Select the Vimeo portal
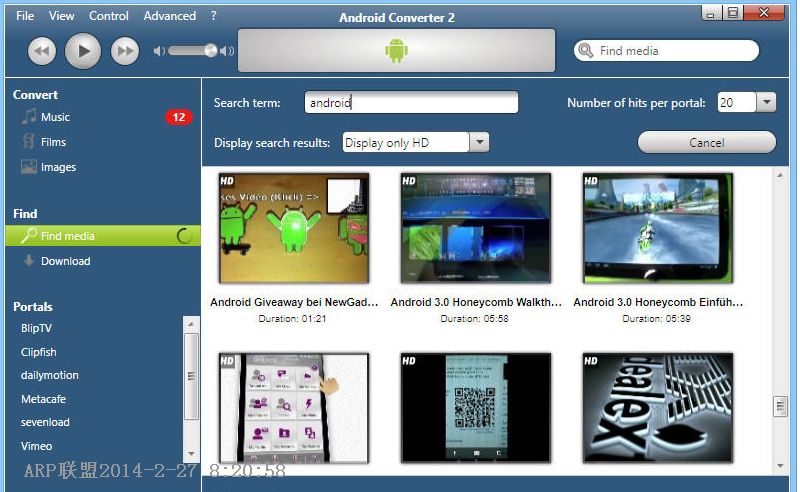Screen dimensions: 800x492 click(x=36, y=446)
